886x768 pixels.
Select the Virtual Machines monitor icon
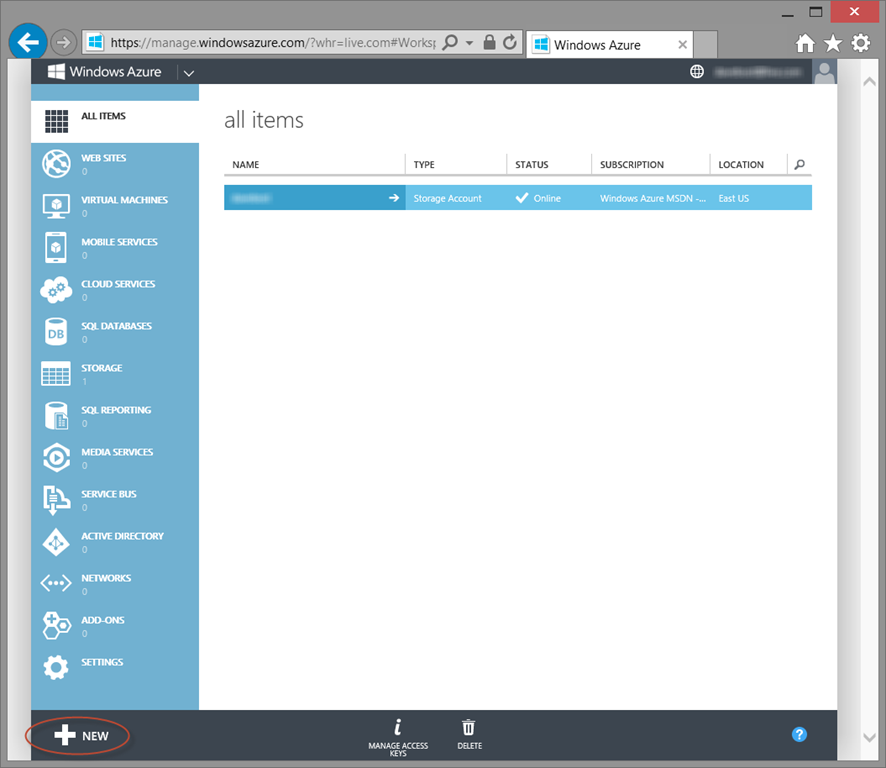pyautogui.click(x=56, y=206)
